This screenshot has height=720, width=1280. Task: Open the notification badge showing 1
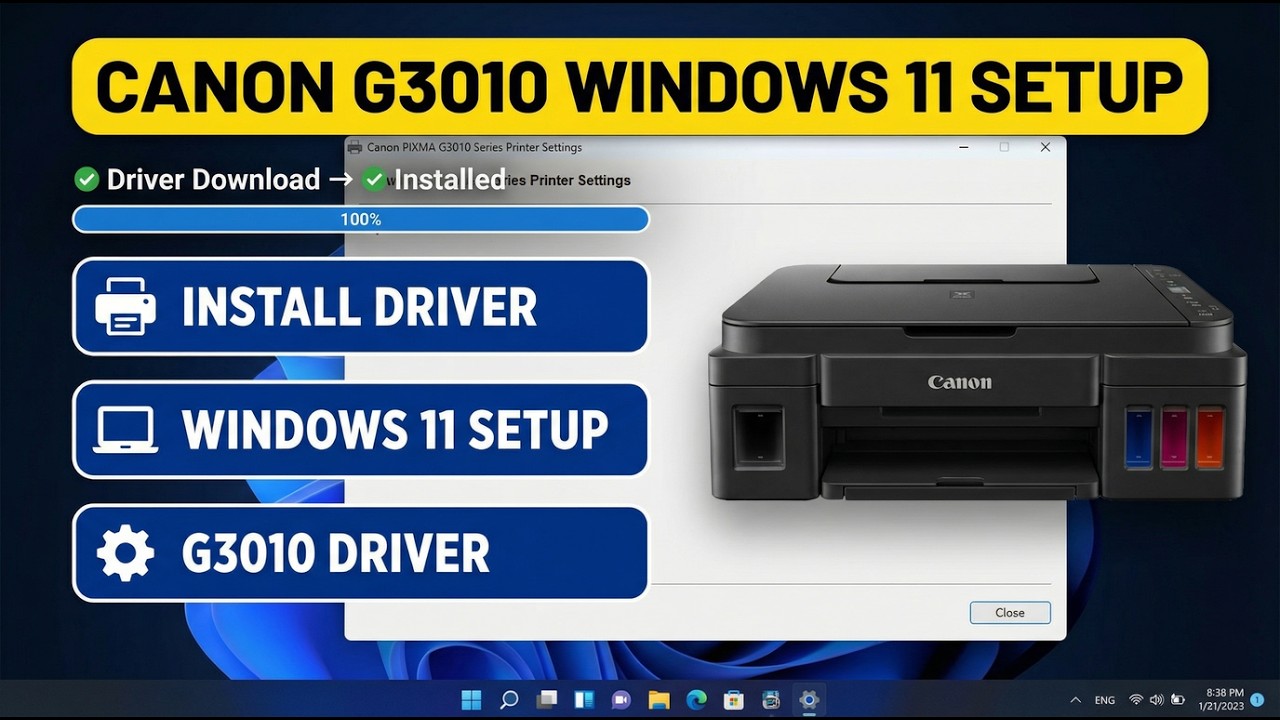(x=1258, y=700)
